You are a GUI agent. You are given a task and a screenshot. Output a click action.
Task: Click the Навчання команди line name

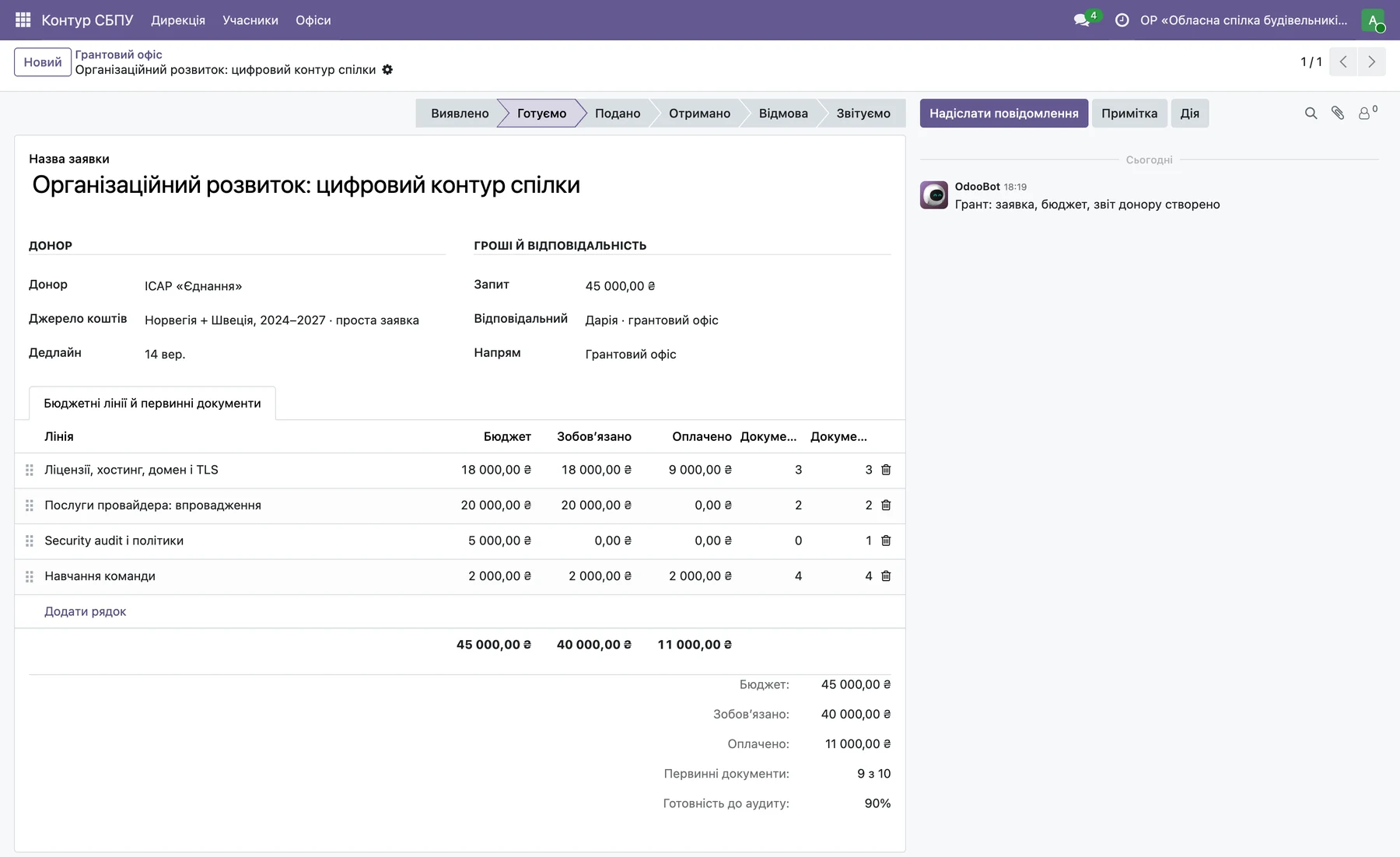coord(100,576)
